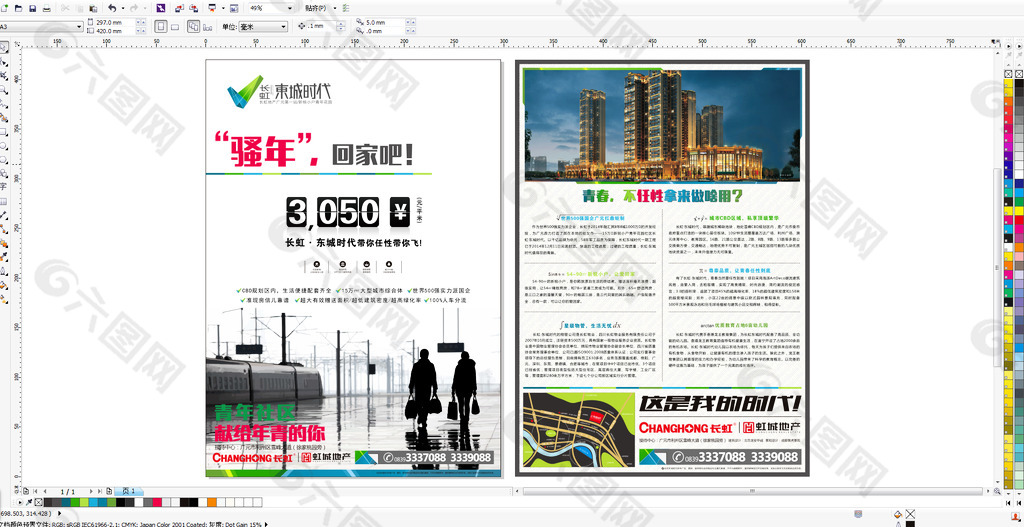Screen dimensions: 1024x527
Task: Switch to the 页 1 page tab
Action: pyautogui.click(x=129, y=491)
